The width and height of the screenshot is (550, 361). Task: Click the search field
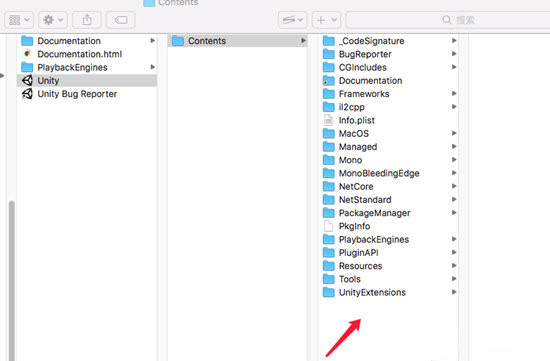click(448, 20)
